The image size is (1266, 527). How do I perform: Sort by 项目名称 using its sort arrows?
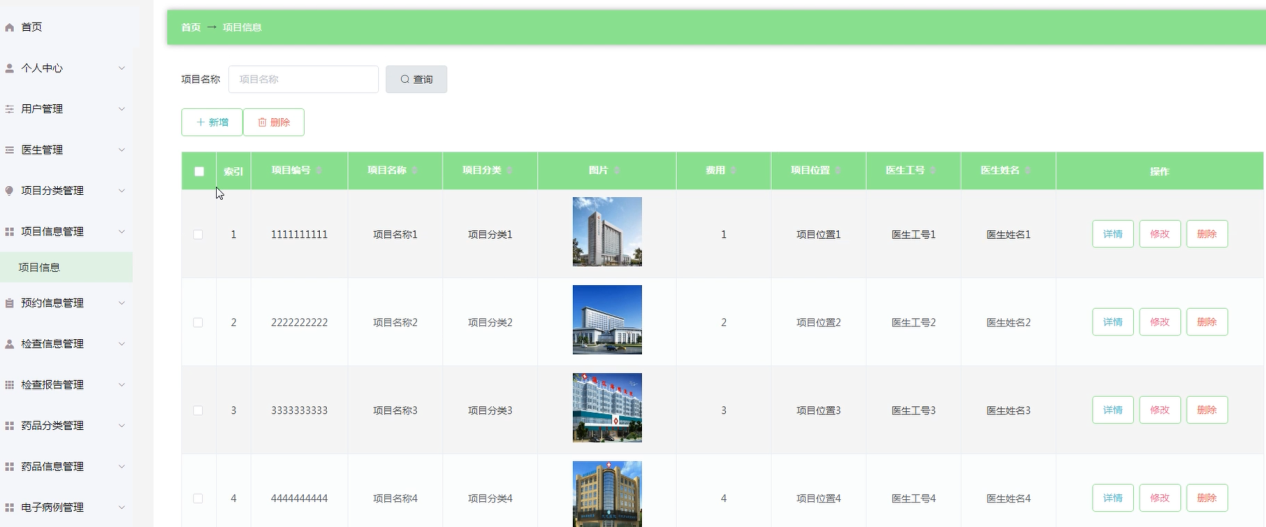tap(415, 171)
